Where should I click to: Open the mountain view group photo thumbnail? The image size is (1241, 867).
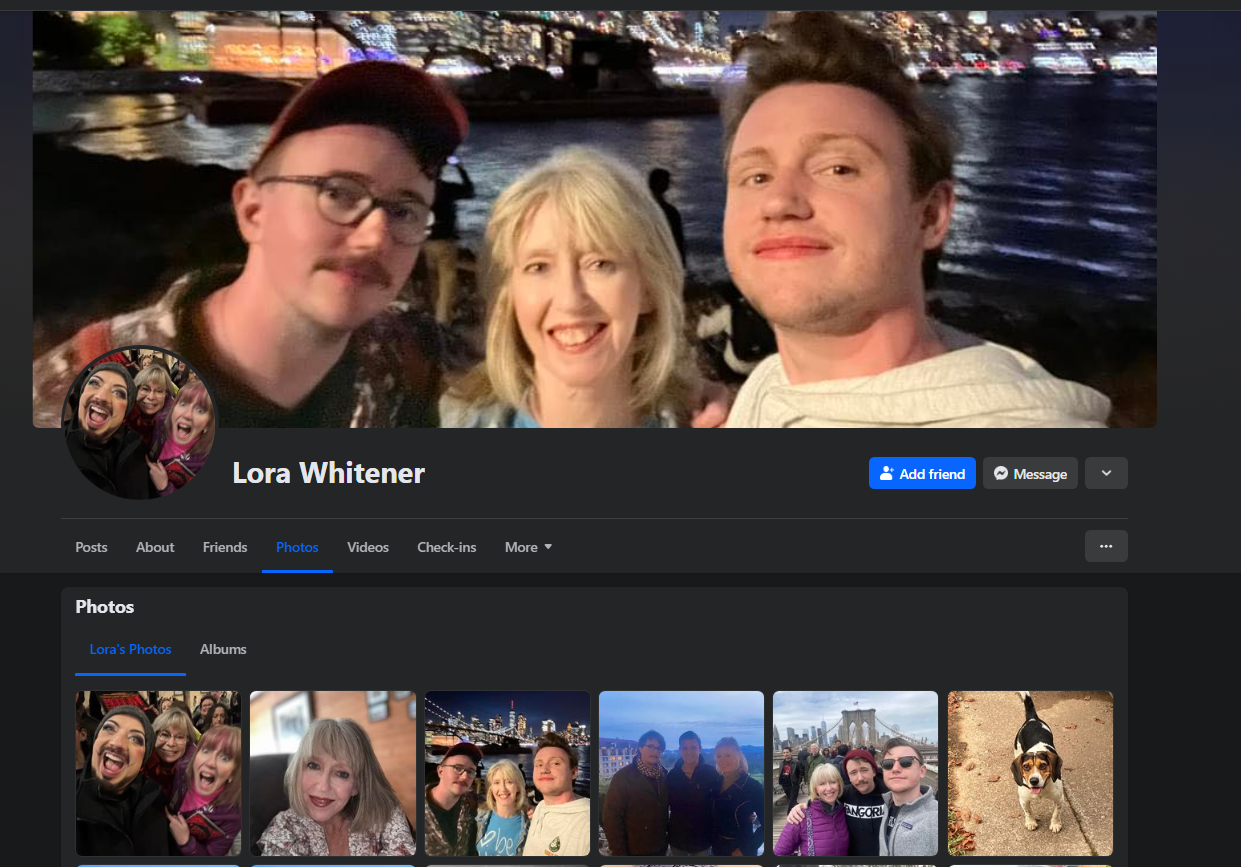pos(681,773)
